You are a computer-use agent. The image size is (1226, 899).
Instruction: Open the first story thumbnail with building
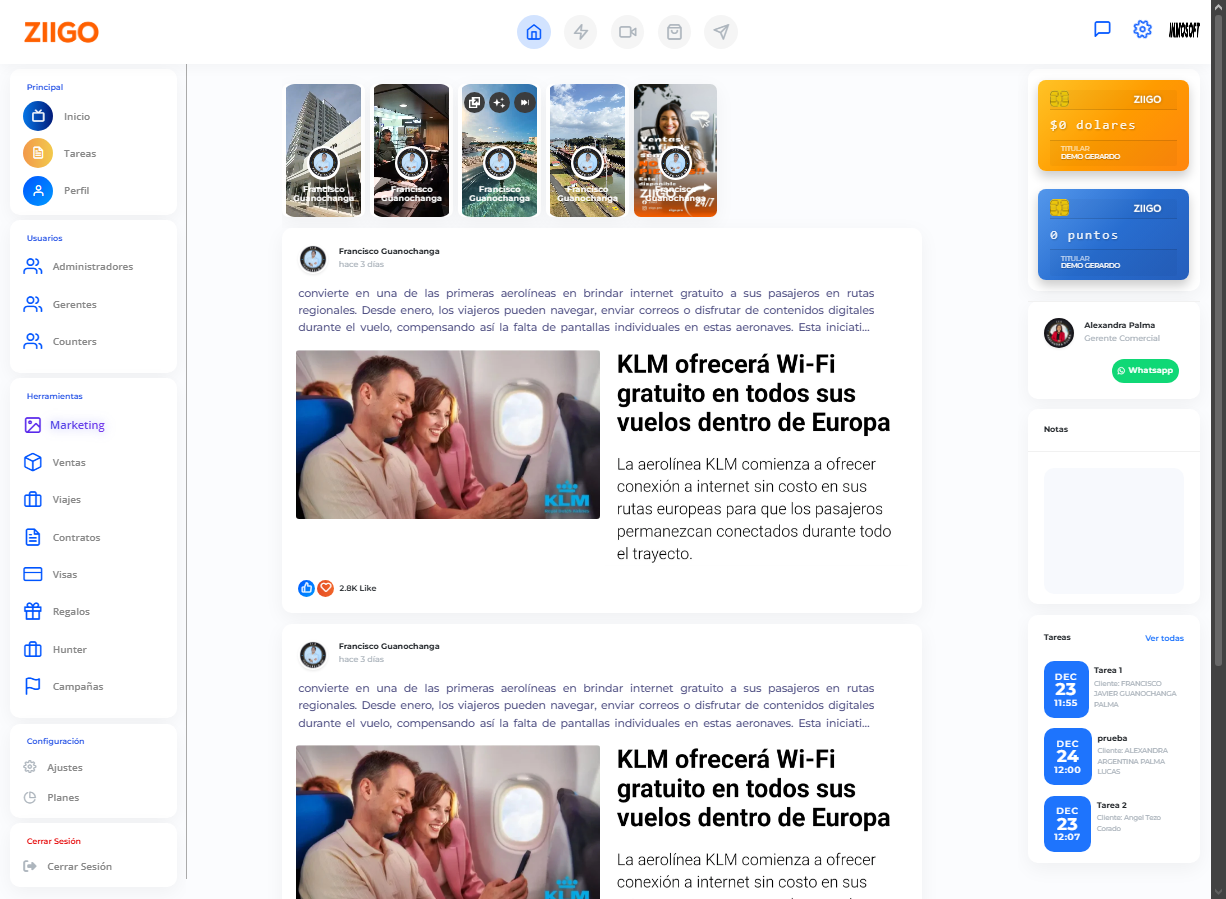coord(323,150)
